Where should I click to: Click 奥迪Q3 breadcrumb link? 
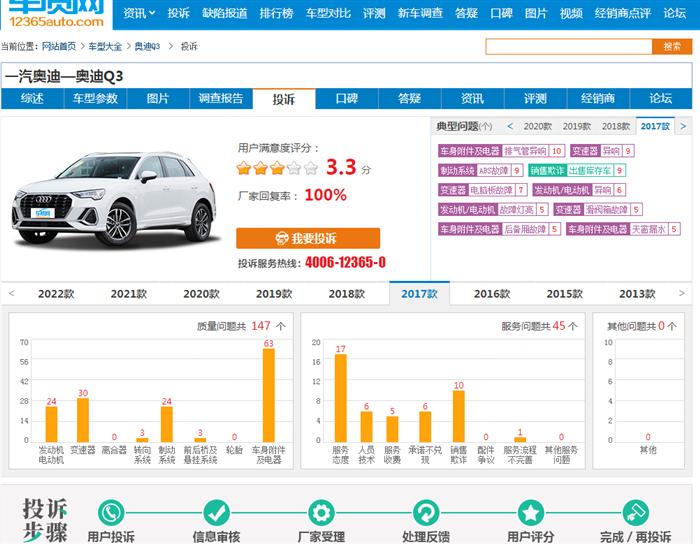point(147,46)
